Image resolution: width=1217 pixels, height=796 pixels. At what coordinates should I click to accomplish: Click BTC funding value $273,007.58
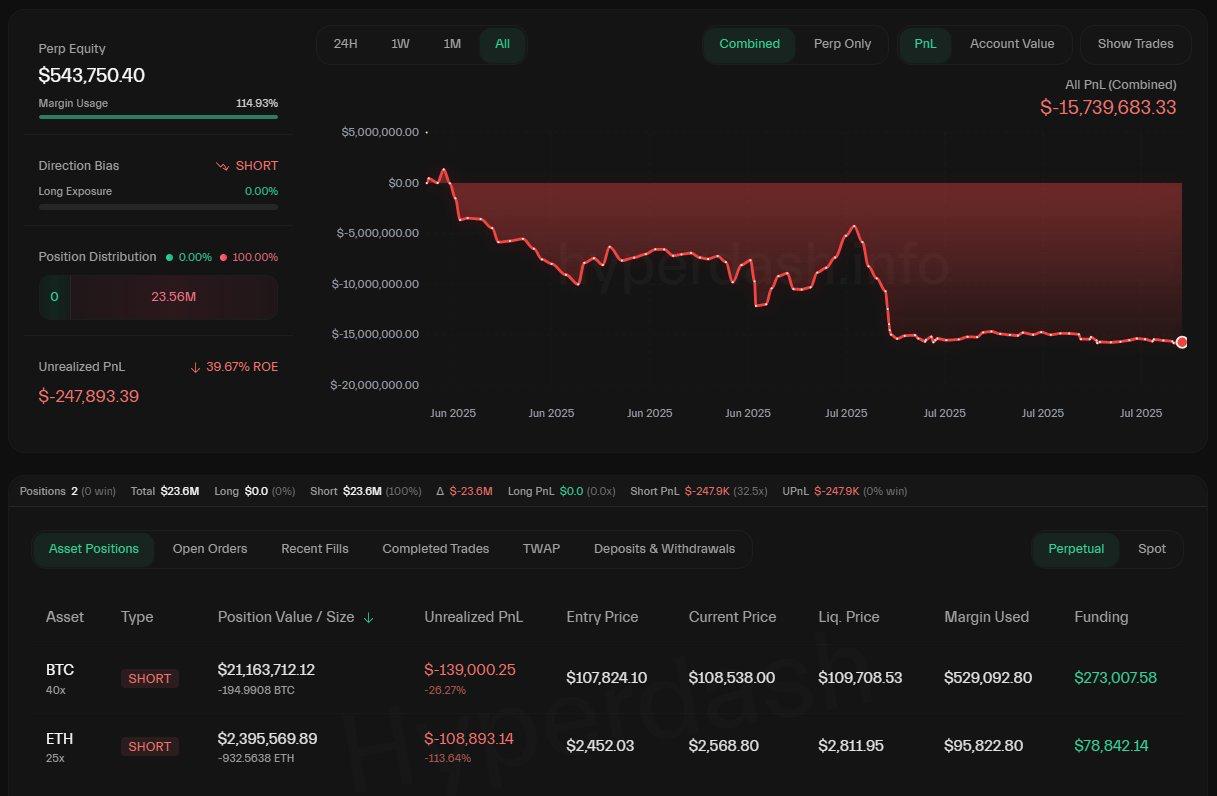pyautogui.click(x=1116, y=678)
